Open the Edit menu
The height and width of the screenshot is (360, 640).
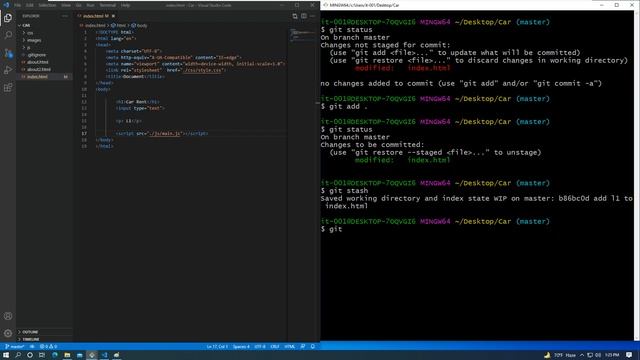[29, 5]
